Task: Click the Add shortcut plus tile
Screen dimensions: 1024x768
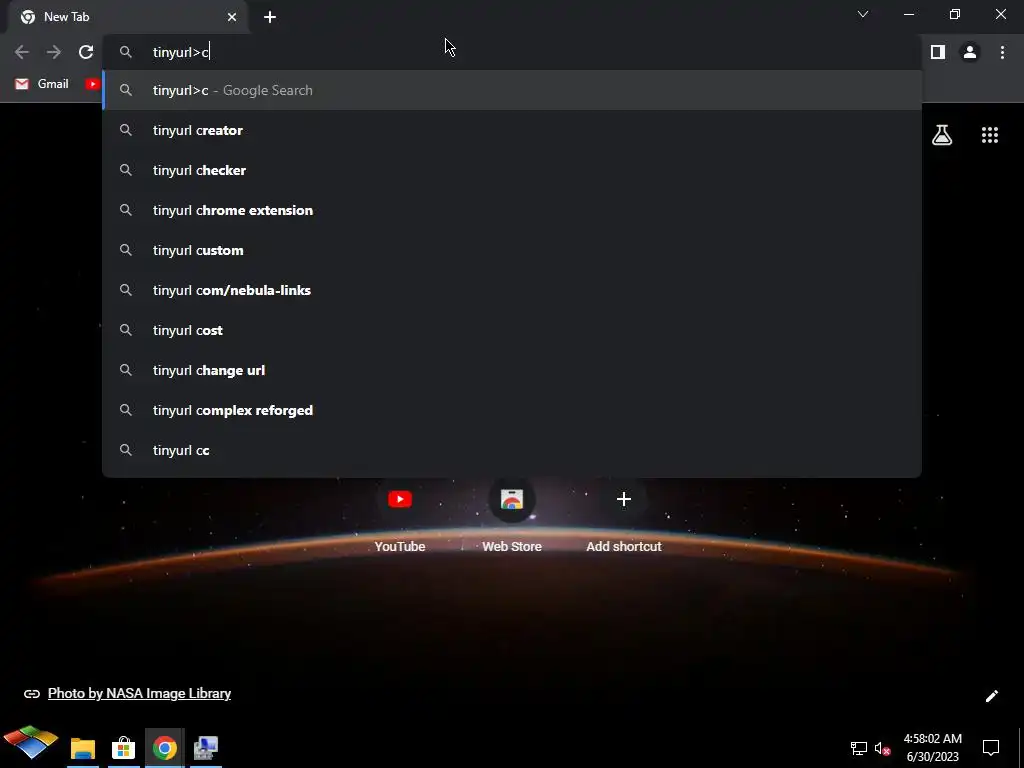Action: [x=624, y=516]
